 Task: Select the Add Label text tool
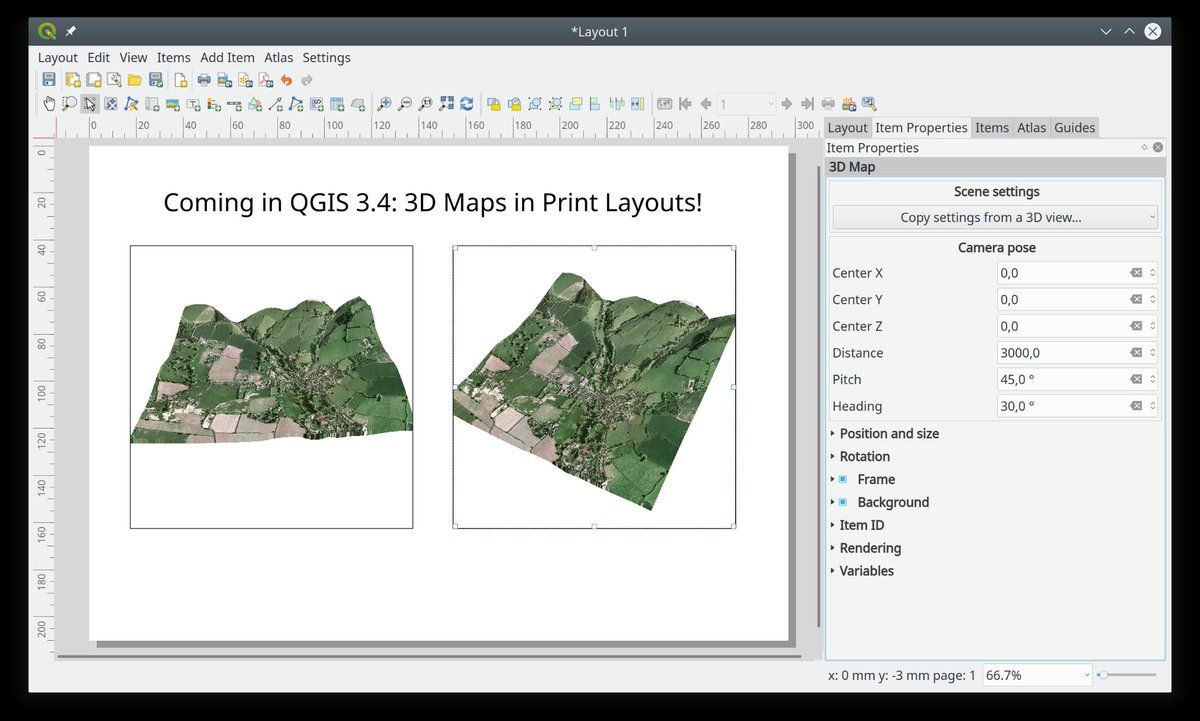[193, 103]
